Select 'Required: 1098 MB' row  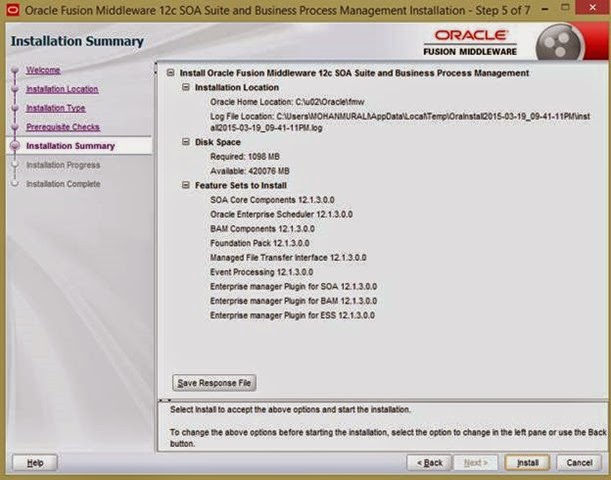coord(245,157)
